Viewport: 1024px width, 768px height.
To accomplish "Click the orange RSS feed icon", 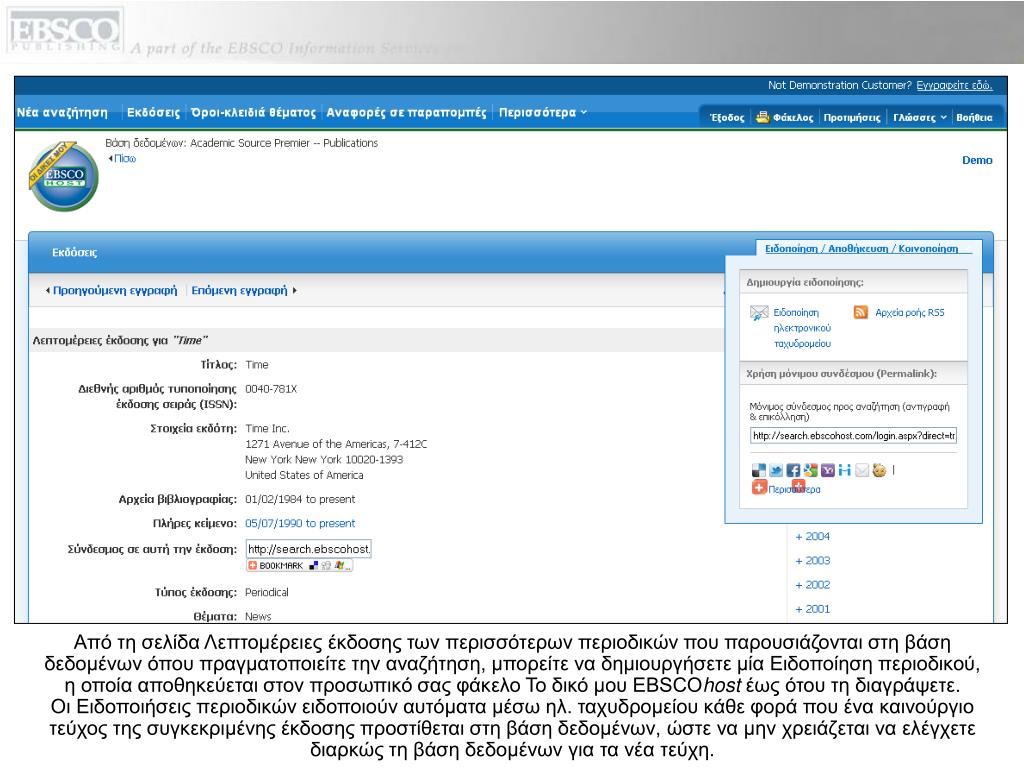I will (x=860, y=312).
